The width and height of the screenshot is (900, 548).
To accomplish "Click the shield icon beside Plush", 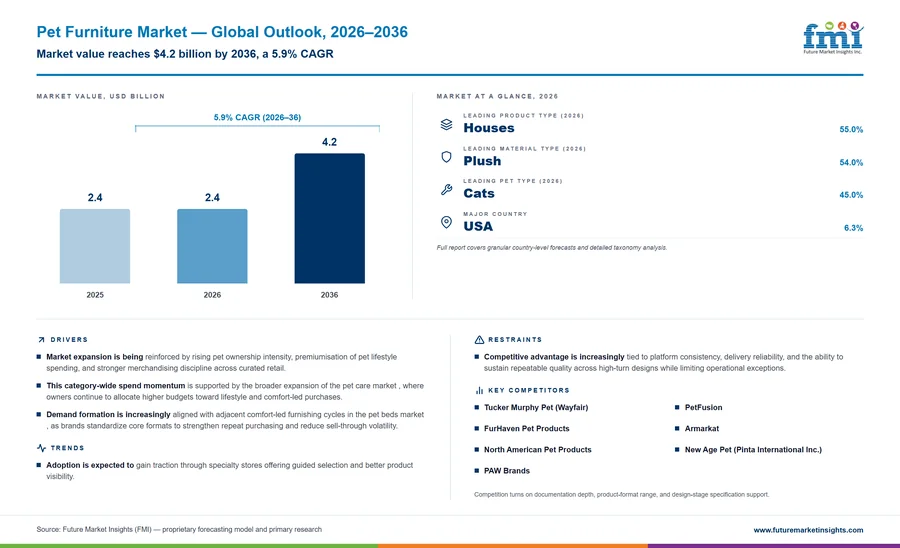I will point(447,157).
